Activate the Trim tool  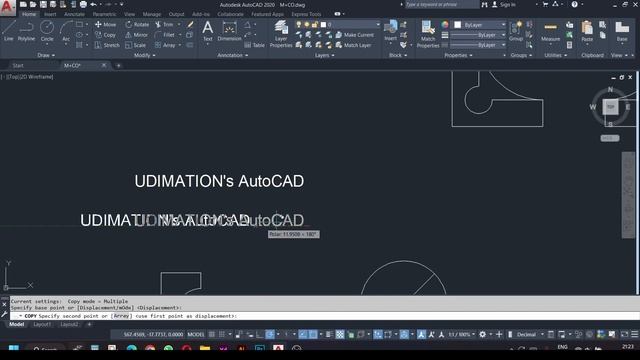[164, 24]
